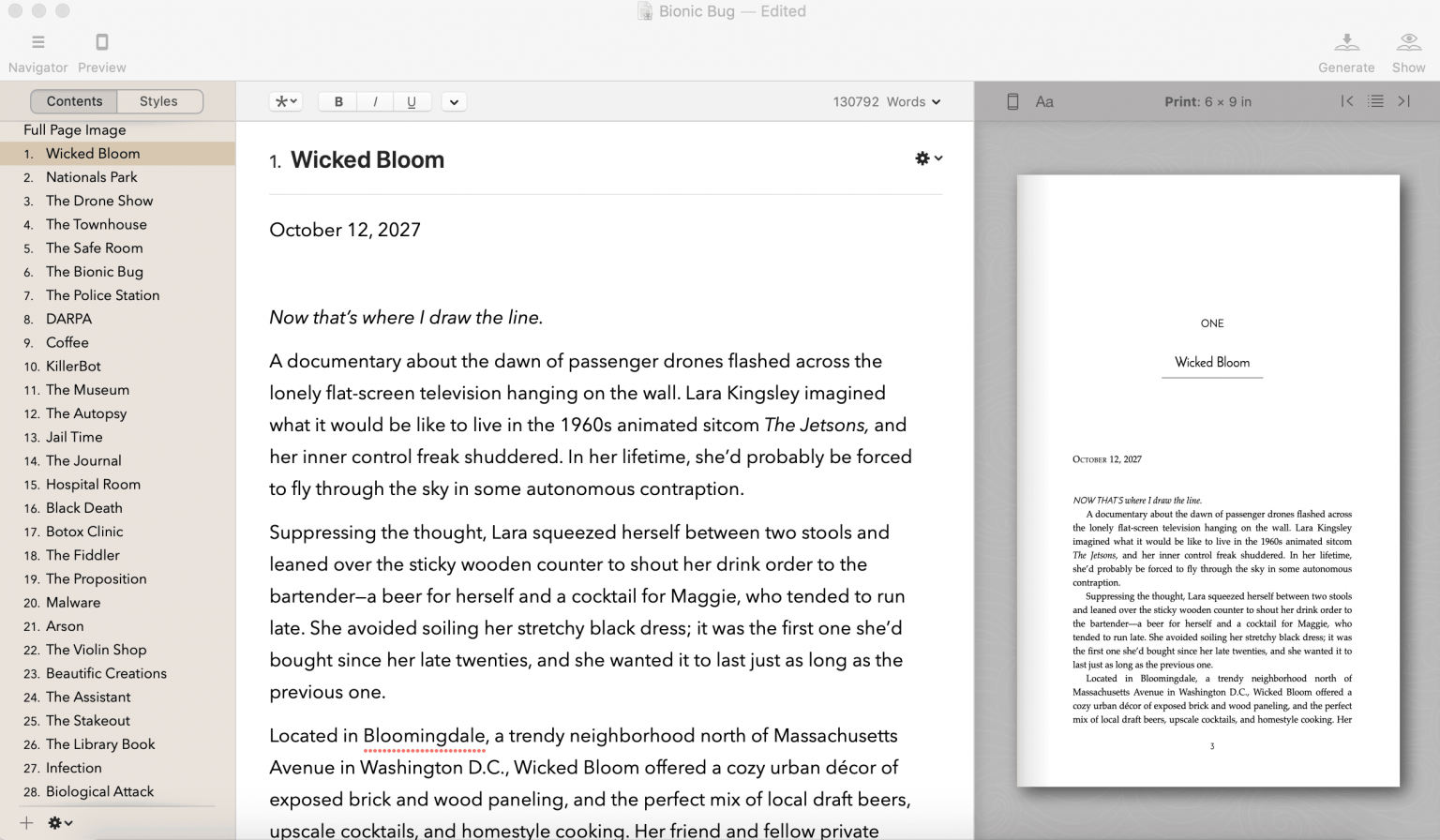Toggle underline formatting
The height and width of the screenshot is (840, 1440).
(x=412, y=101)
